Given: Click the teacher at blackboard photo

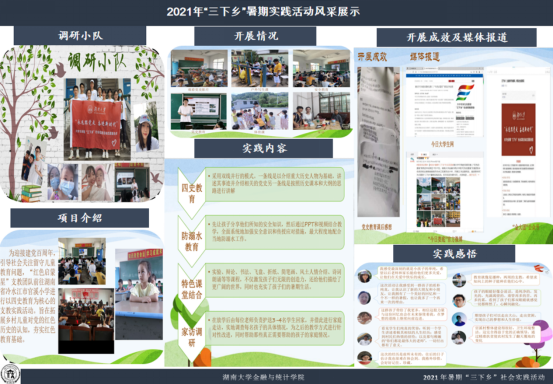Looking at the screenshot, I should (x=199, y=111).
